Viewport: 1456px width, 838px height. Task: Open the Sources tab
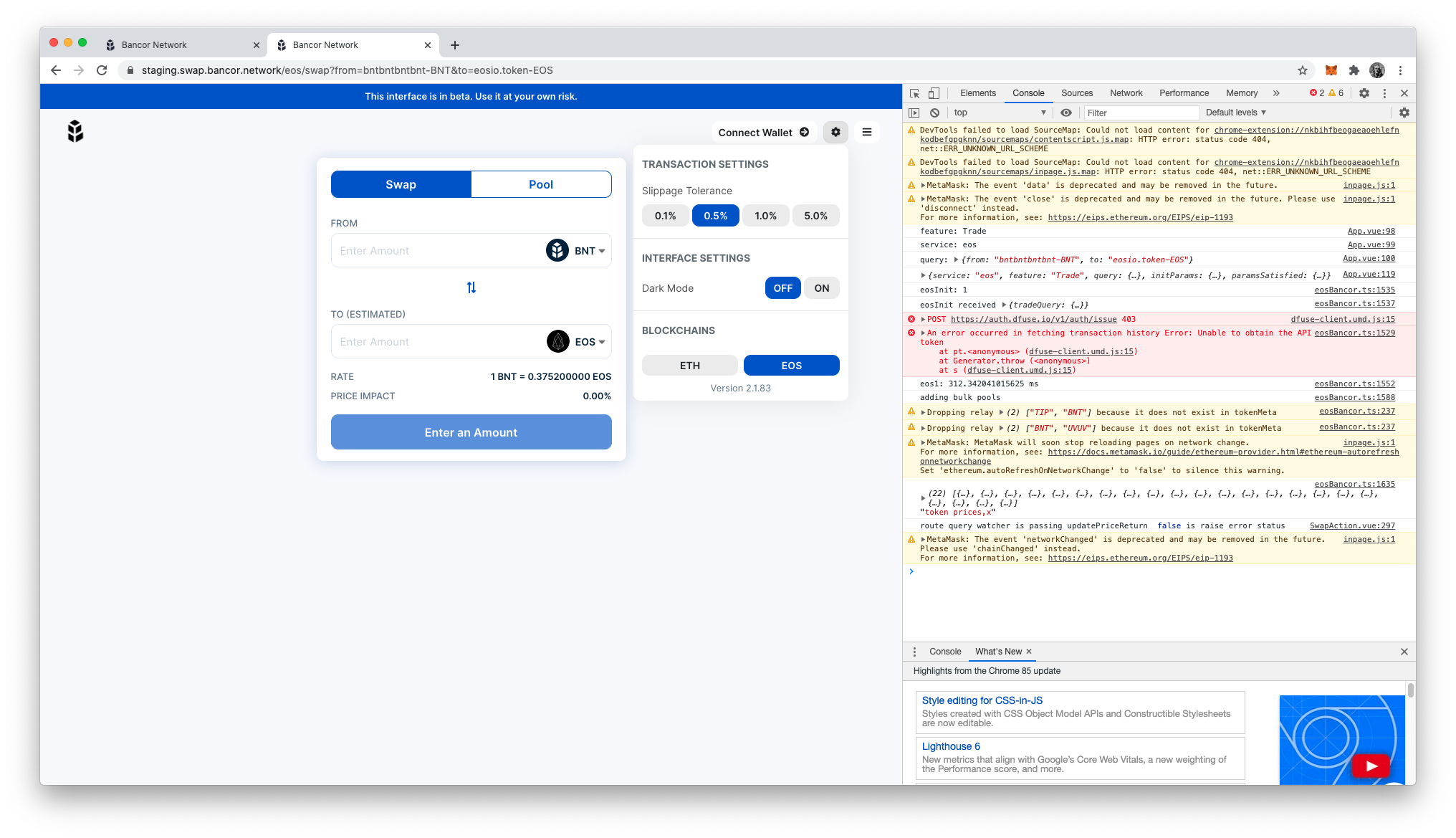(1076, 93)
